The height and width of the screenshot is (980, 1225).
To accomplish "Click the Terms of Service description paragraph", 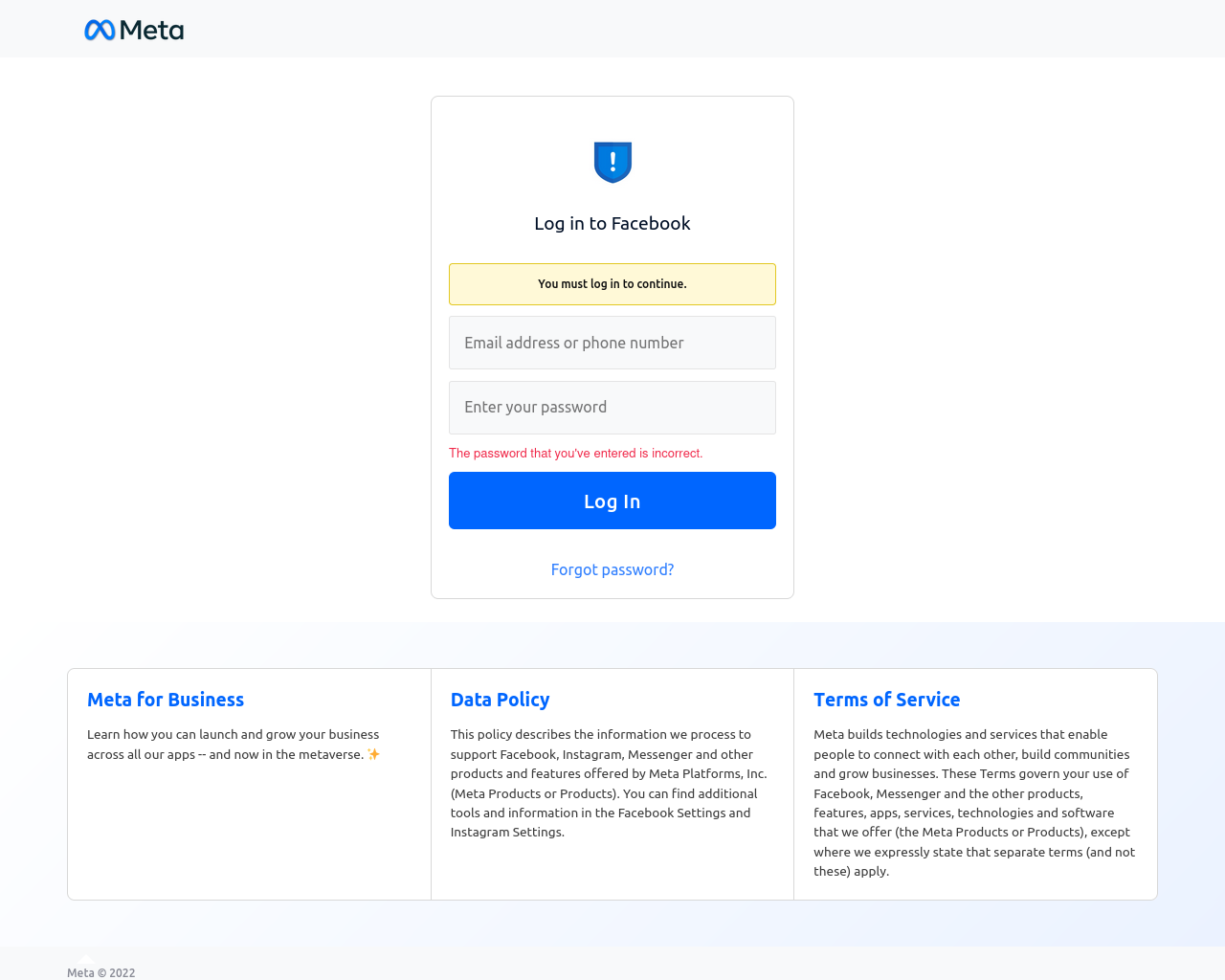I will click(x=974, y=803).
